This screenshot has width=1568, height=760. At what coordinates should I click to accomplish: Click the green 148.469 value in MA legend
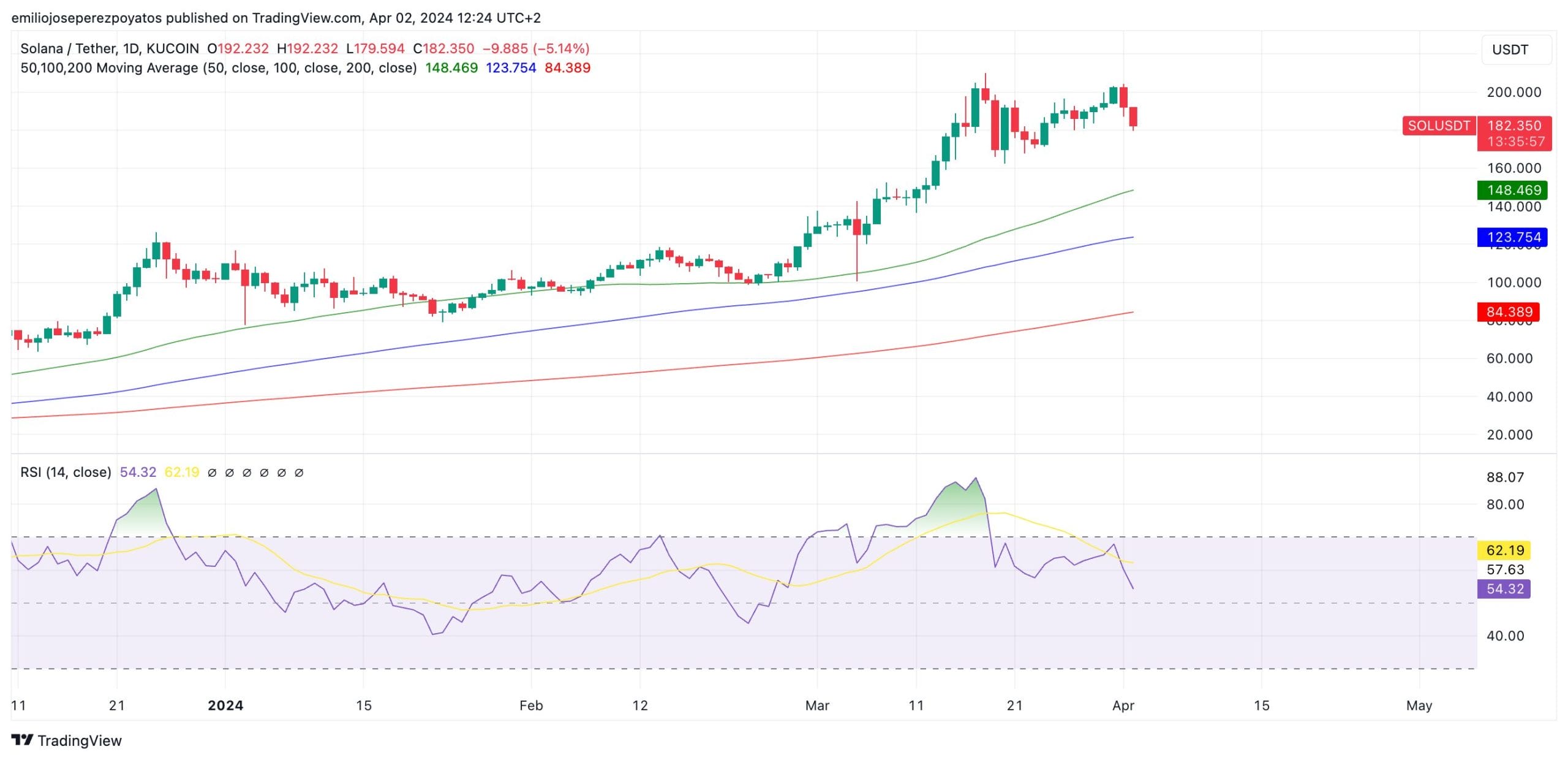pyautogui.click(x=451, y=68)
